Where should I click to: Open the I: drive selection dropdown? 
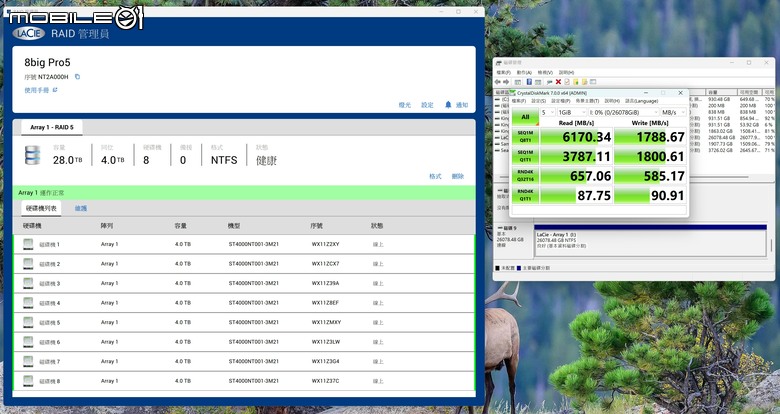click(x=624, y=112)
